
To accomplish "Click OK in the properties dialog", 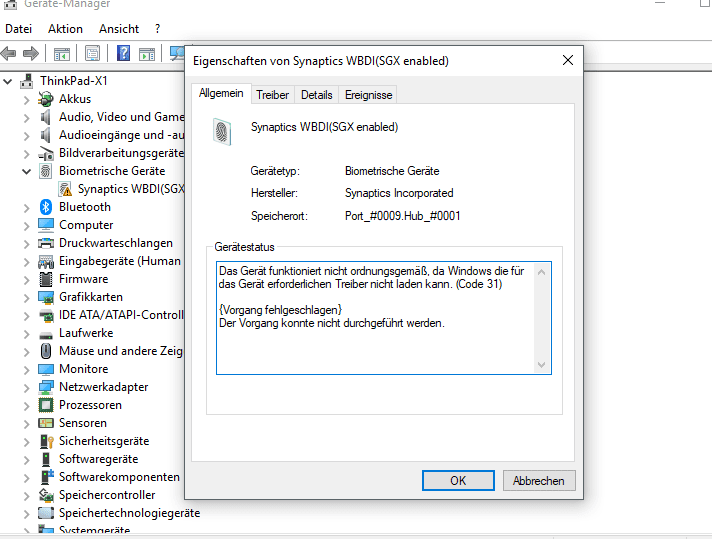I will (458, 480).
